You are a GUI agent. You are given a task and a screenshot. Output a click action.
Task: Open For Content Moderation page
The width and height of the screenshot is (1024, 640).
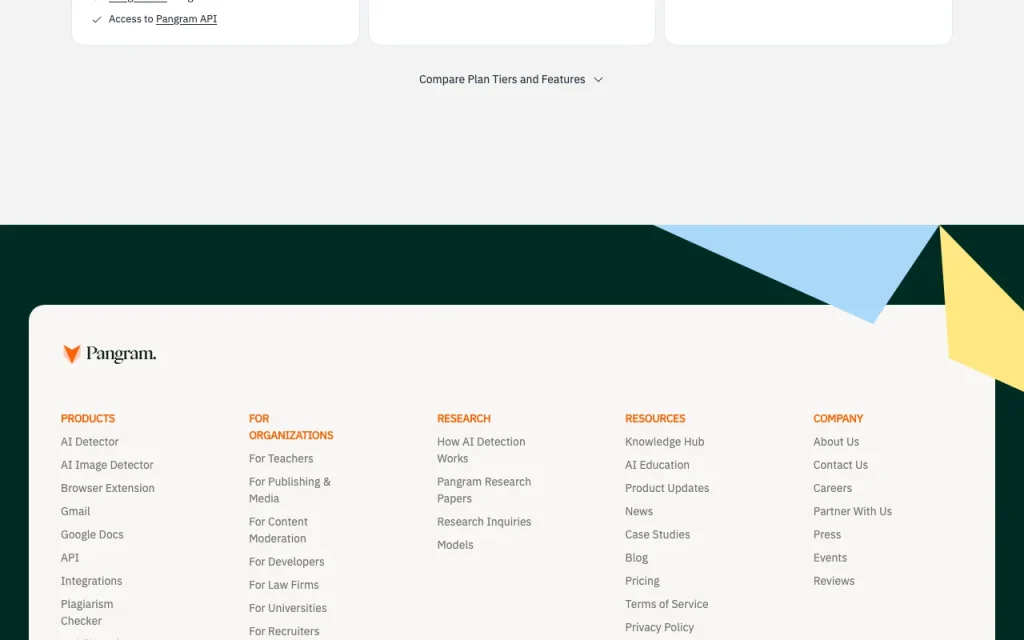[x=278, y=530]
